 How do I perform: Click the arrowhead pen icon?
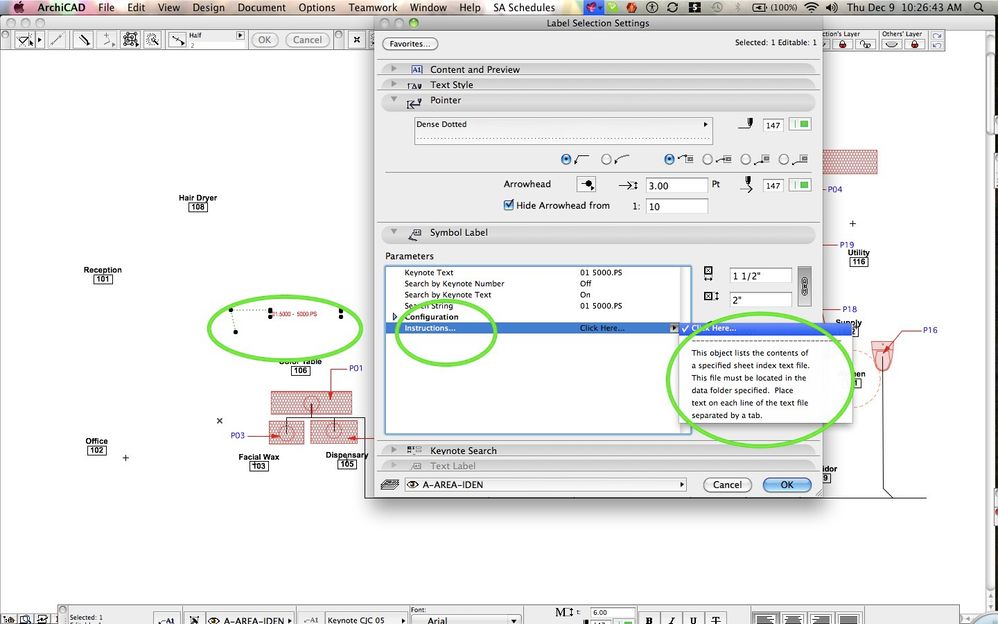(747, 185)
